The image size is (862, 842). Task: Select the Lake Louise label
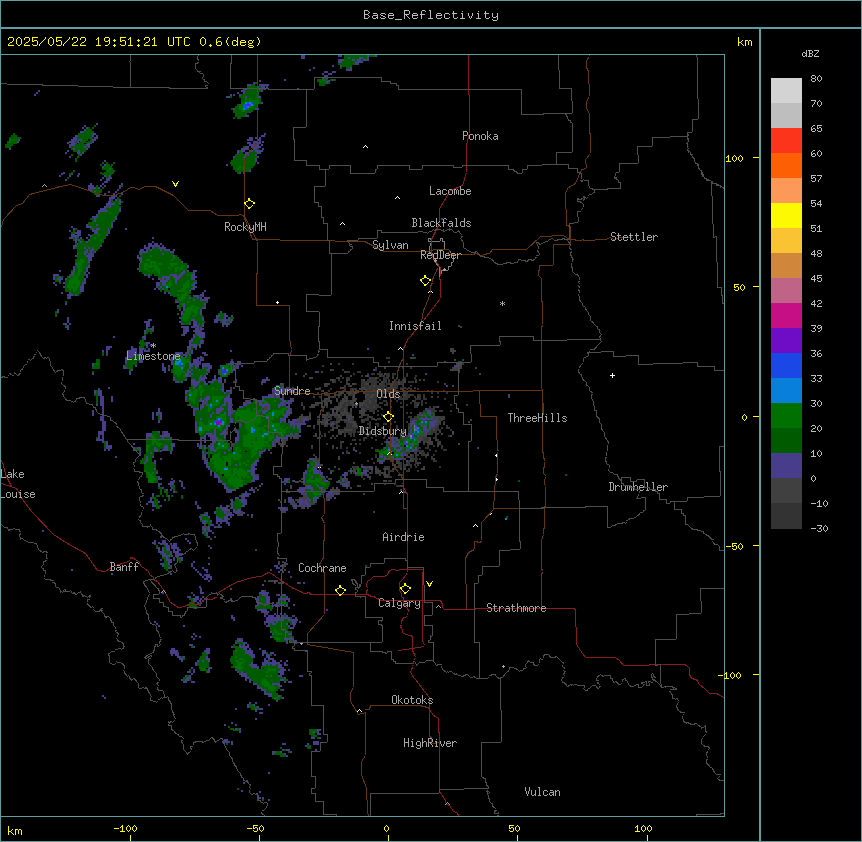18,484
